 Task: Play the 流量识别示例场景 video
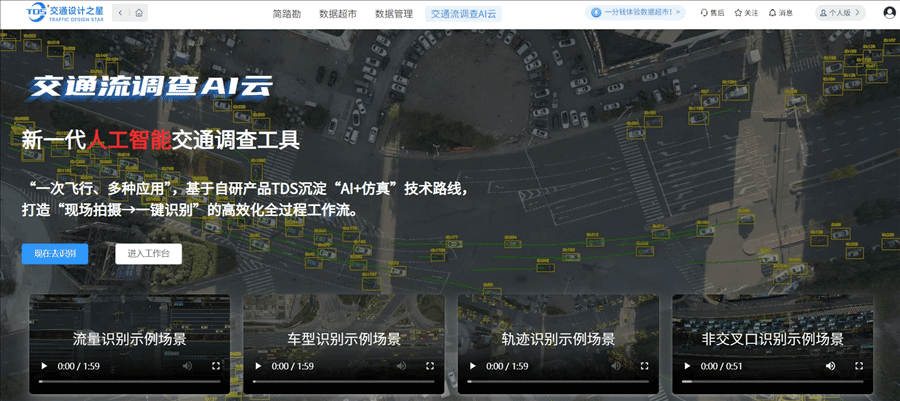pyautogui.click(x=44, y=366)
